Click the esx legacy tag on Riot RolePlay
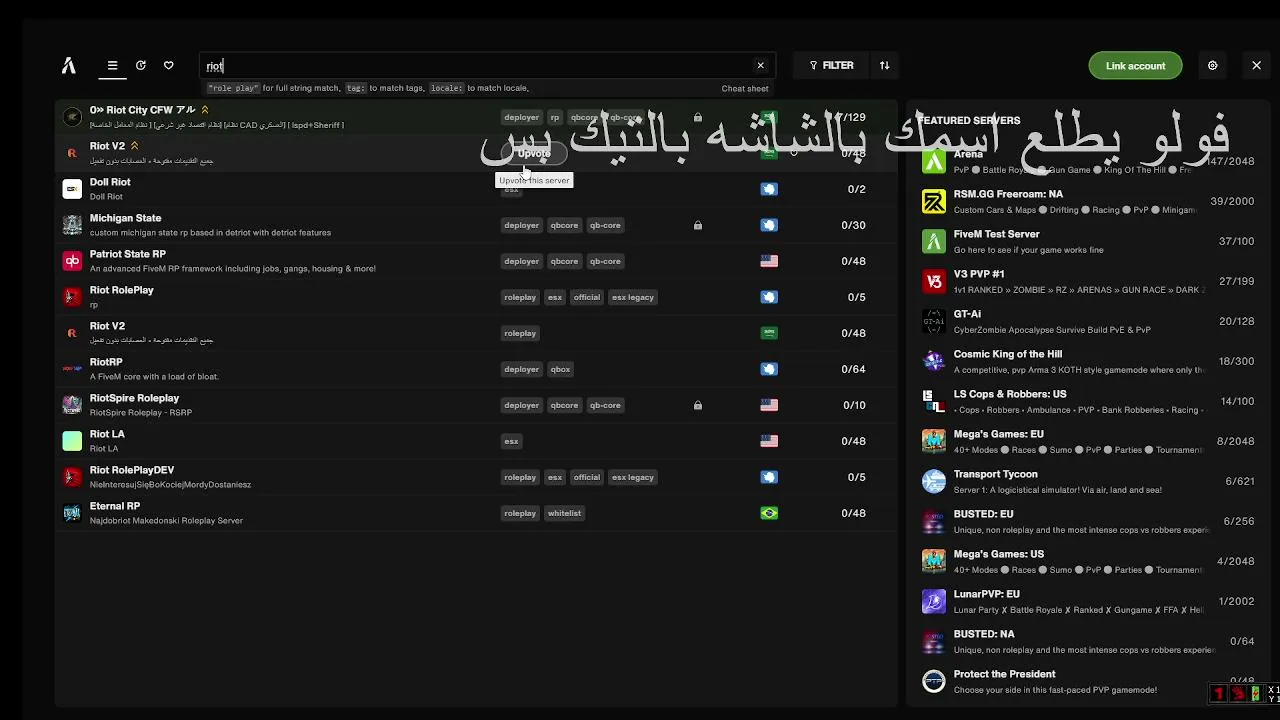The image size is (1280, 720). point(632,297)
